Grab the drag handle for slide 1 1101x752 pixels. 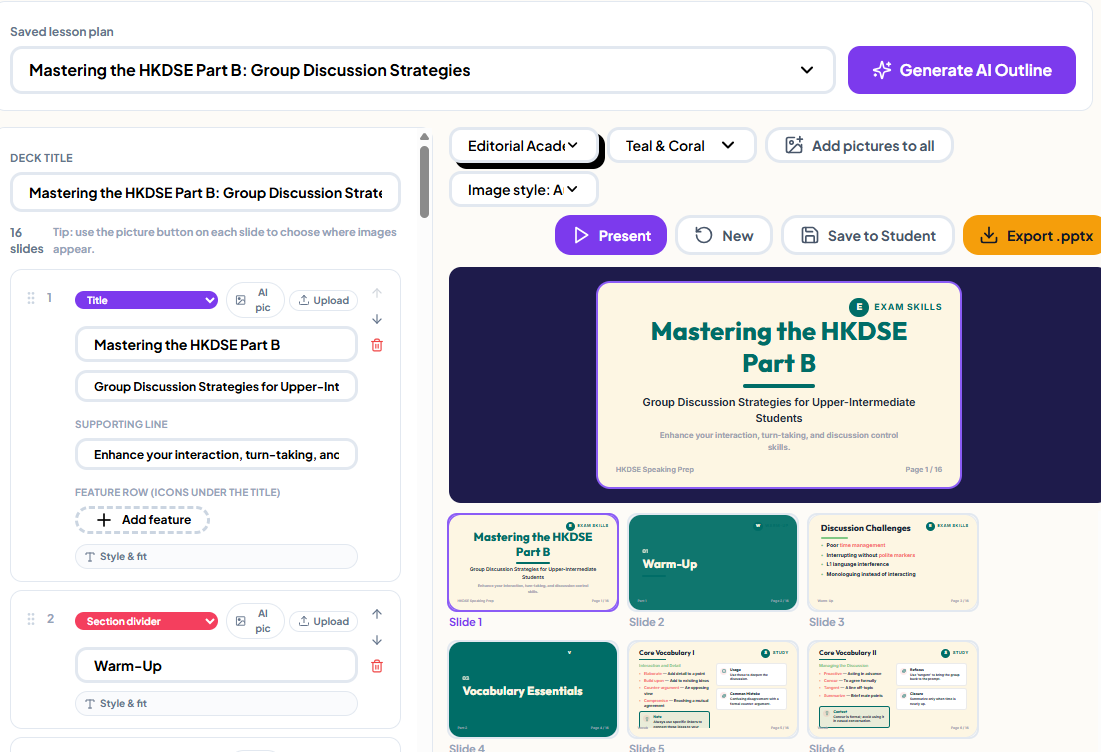pyautogui.click(x=31, y=298)
